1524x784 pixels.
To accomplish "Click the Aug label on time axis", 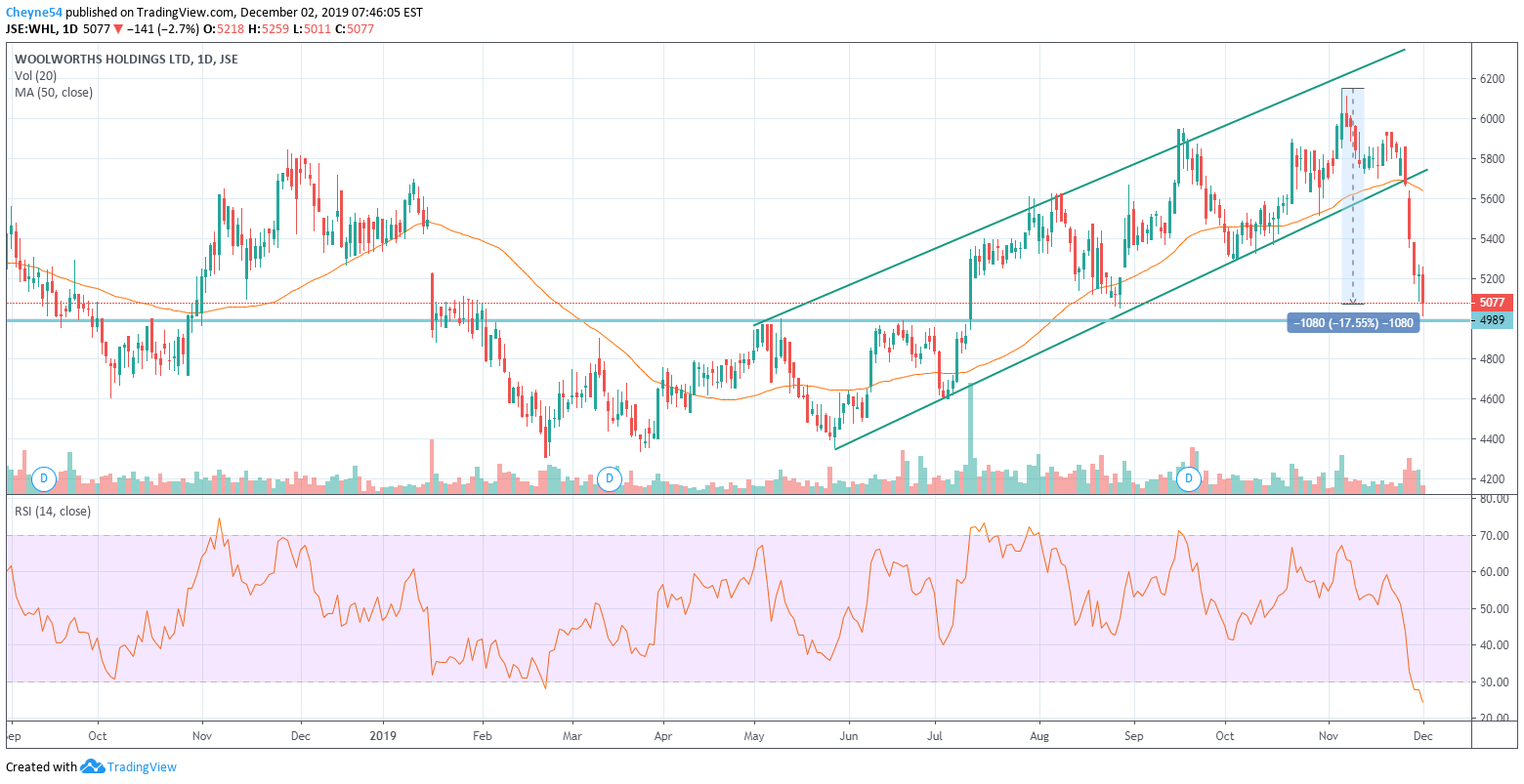I will tap(1039, 736).
